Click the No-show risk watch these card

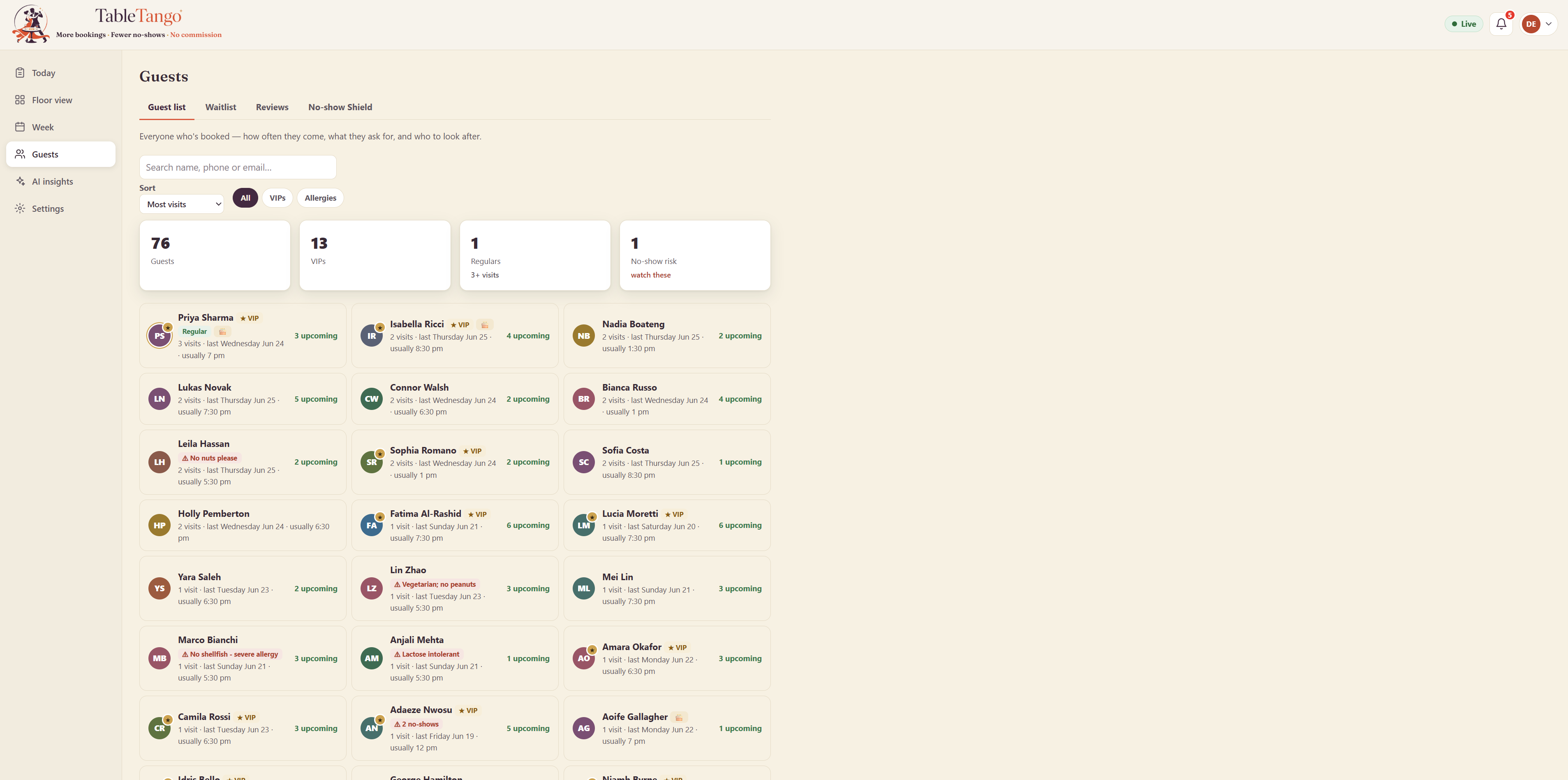click(x=695, y=255)
